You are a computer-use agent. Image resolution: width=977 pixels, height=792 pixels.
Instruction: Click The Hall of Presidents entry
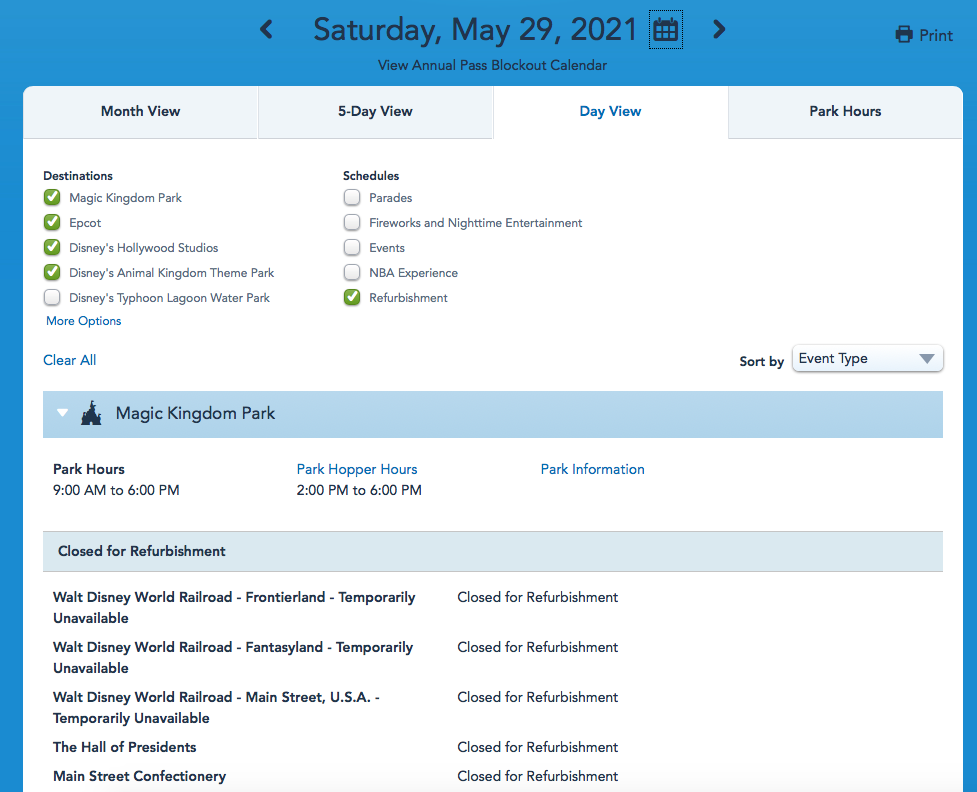125,747
